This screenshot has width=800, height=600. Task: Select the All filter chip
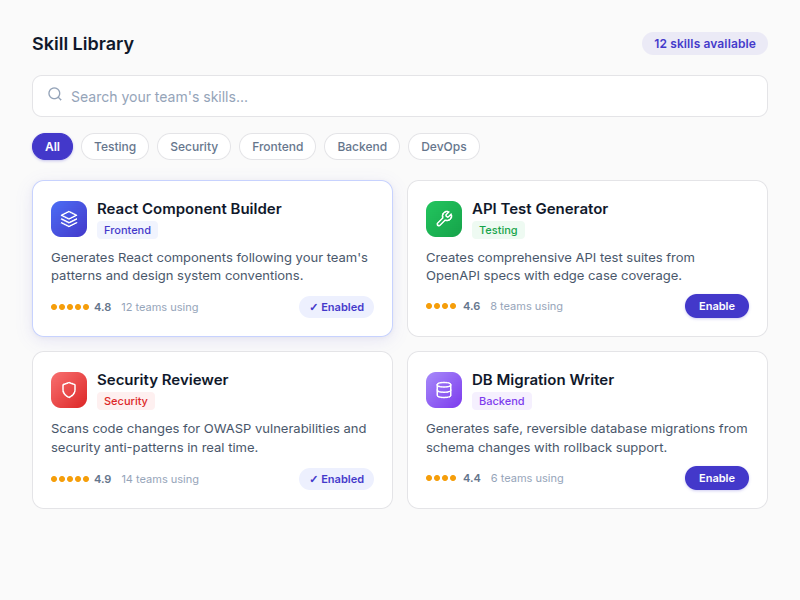click(52, 146)
